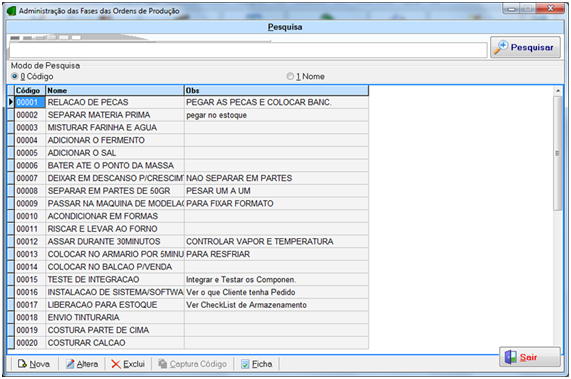Screen dimensions: 571x379
Task: Click Obs cell Integrar e Testar os Componen.
Action: 276,280
